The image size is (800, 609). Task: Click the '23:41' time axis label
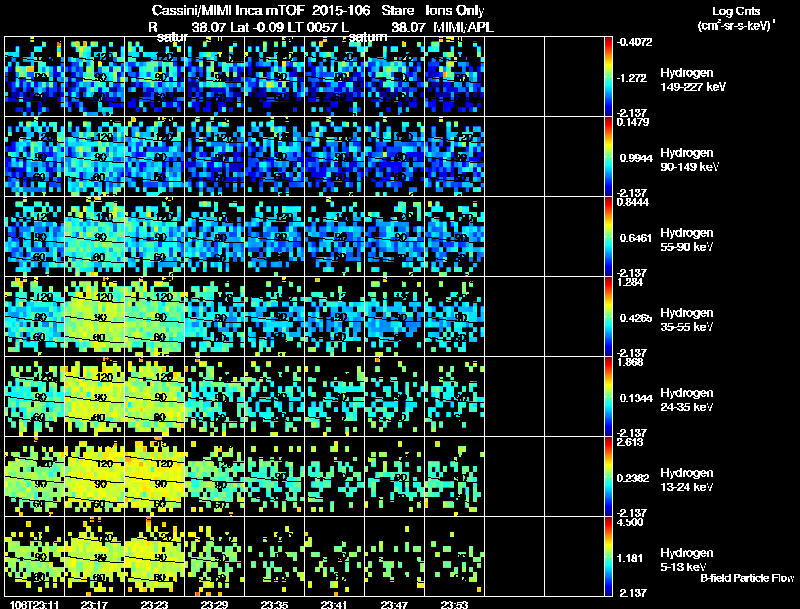[334, 605]
